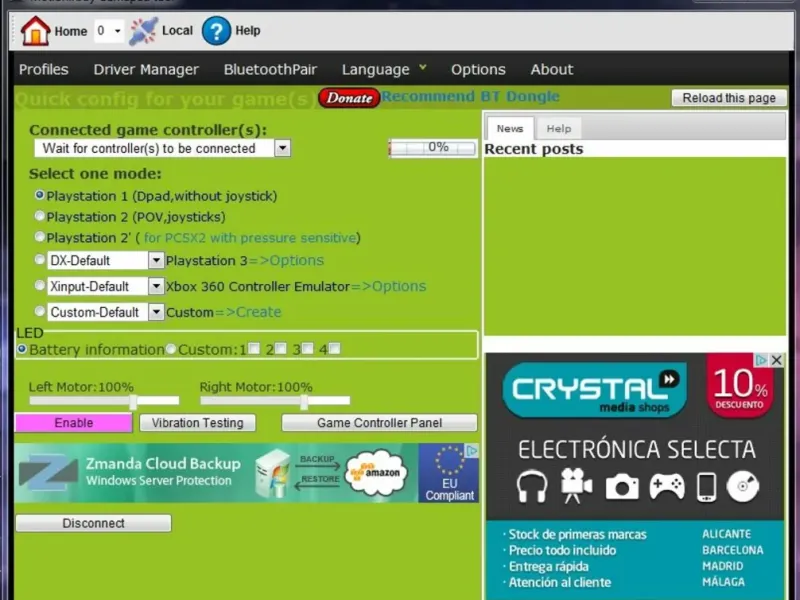
Task: Click the EU Compliant badge
Action: coord(449,473)
